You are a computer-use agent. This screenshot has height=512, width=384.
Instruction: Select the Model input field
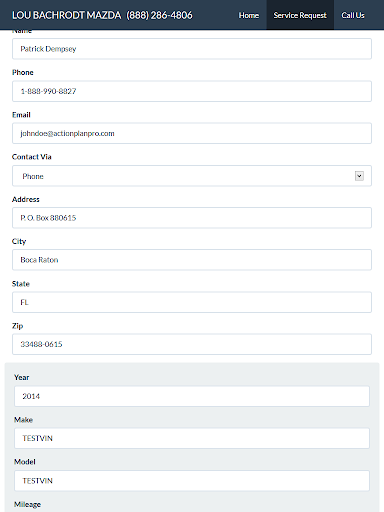(192, 481)
